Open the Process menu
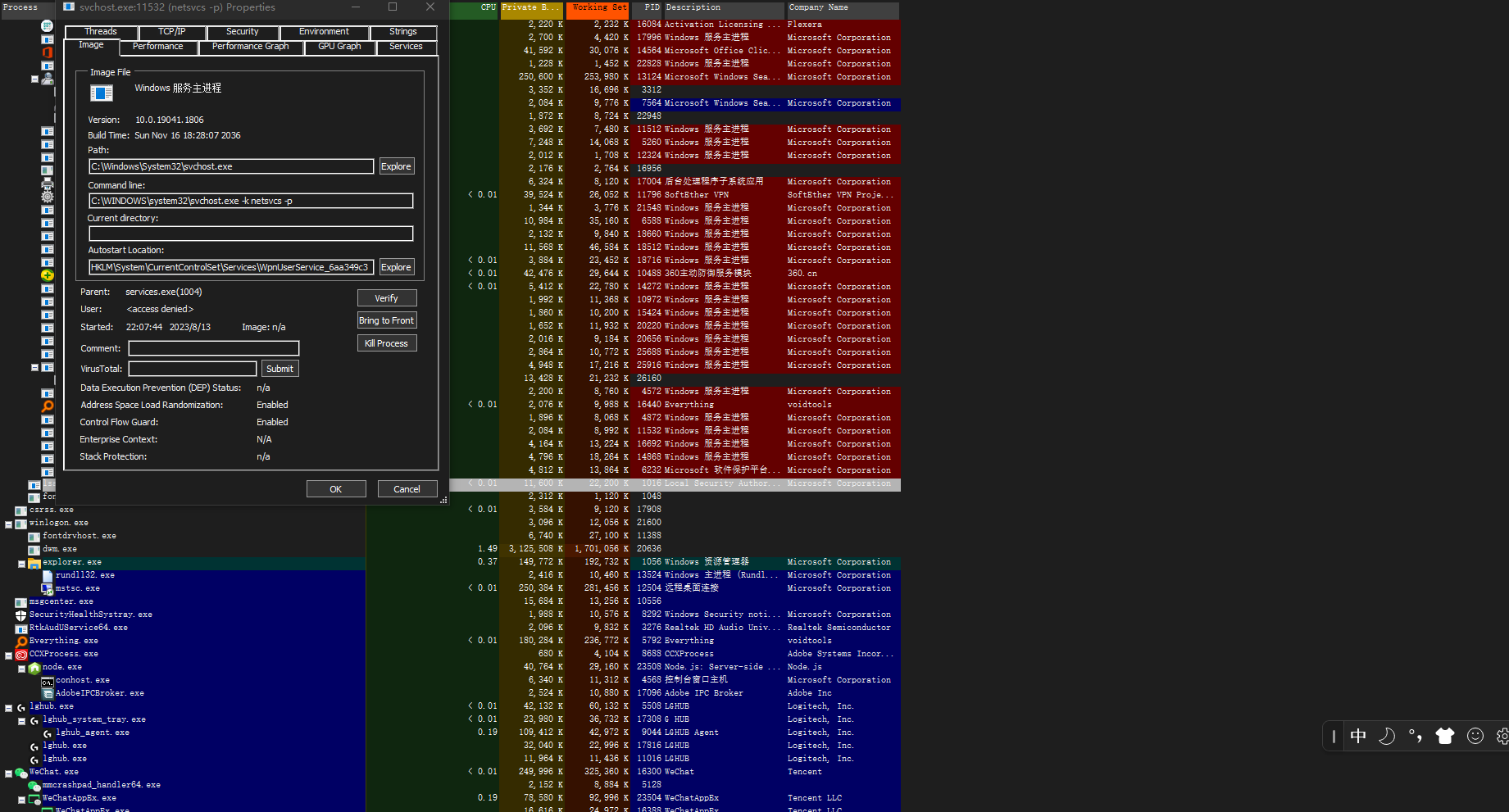Viewport: 1509px width, 812px height. pos(21,7)
